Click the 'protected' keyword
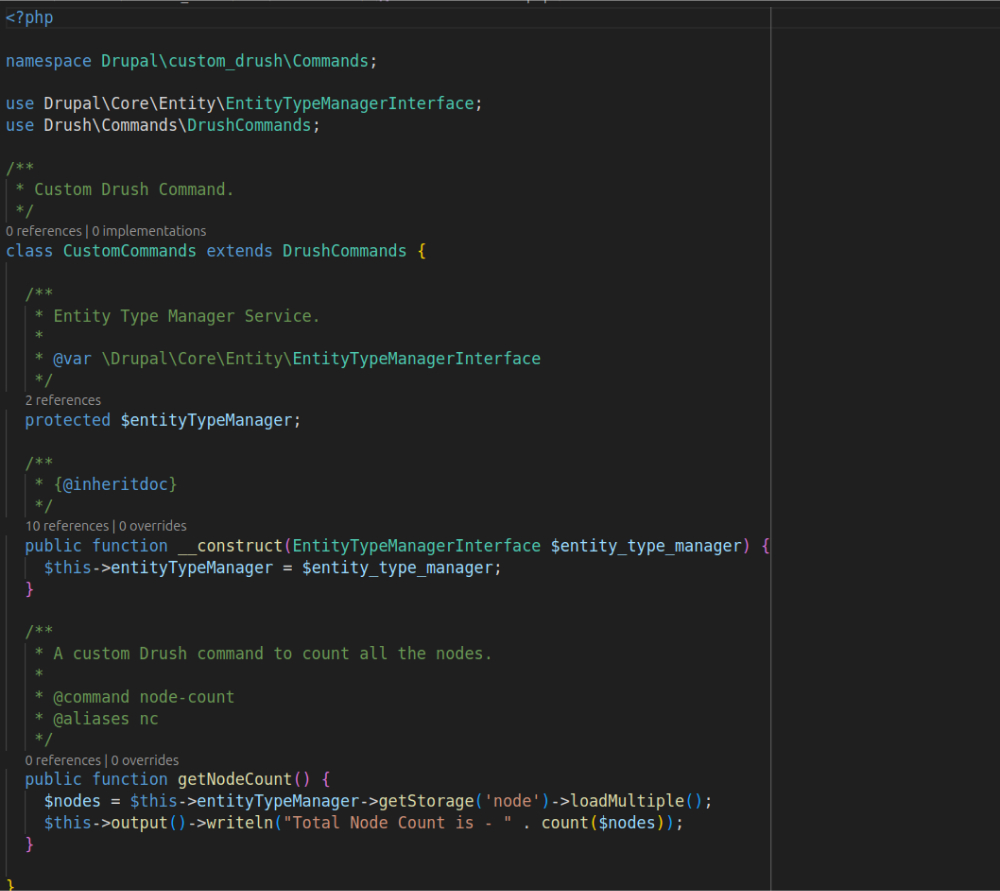The height and width of the screenshot is (891, 1000). (x=68, y=420)
